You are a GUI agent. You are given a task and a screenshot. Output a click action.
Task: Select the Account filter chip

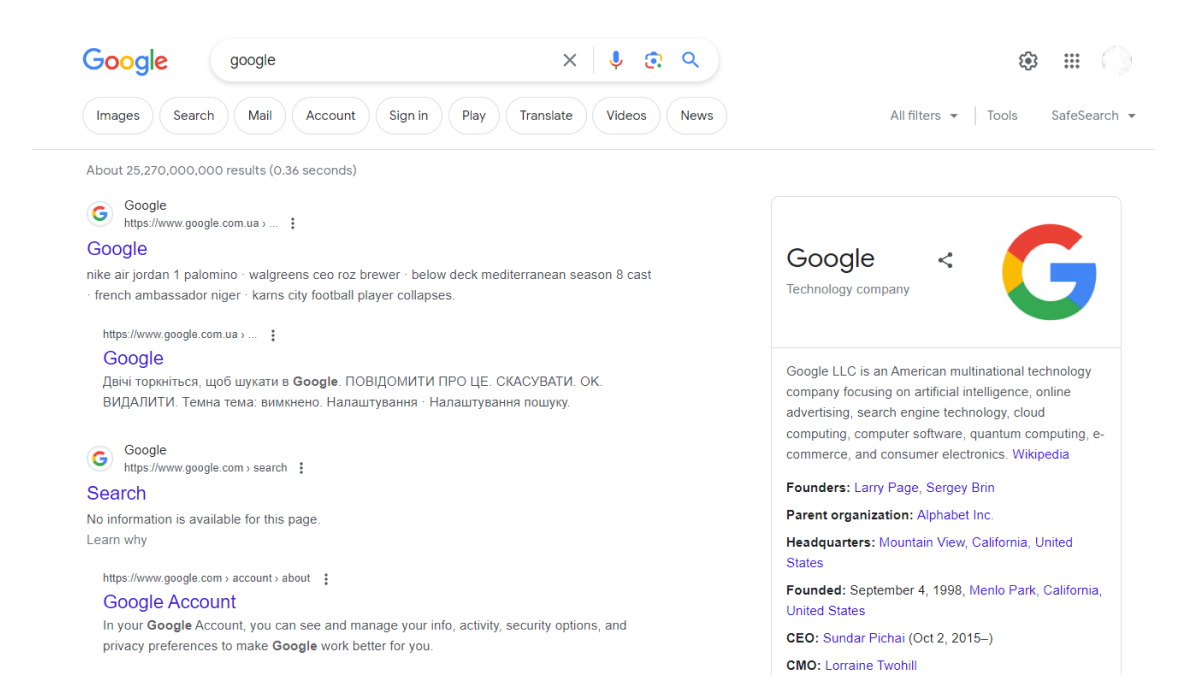(x=331, y=115)
